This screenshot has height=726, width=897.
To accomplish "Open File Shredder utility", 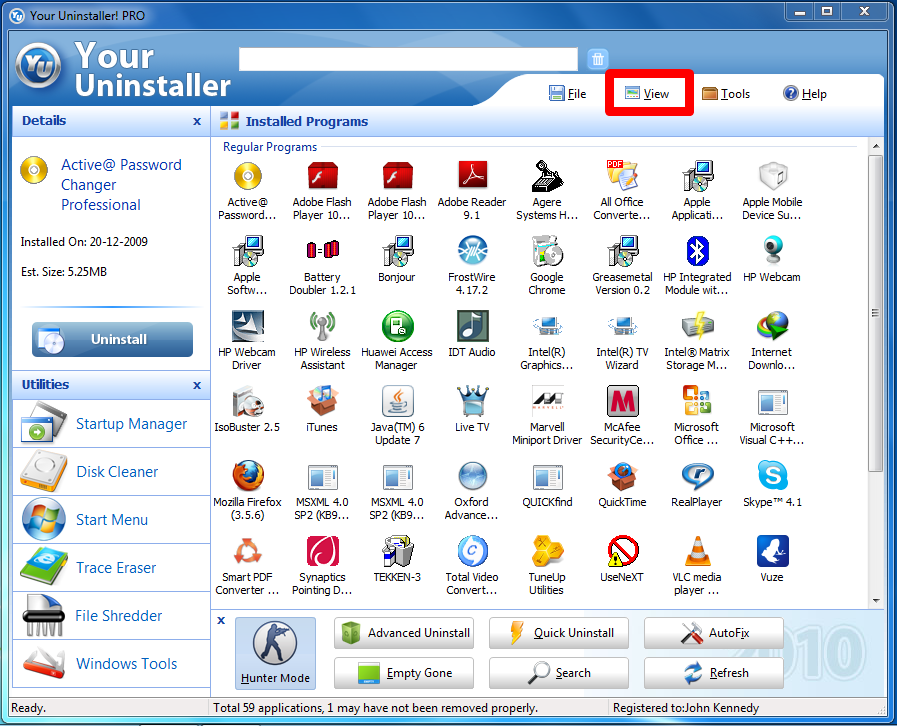I will coord(112,616).
